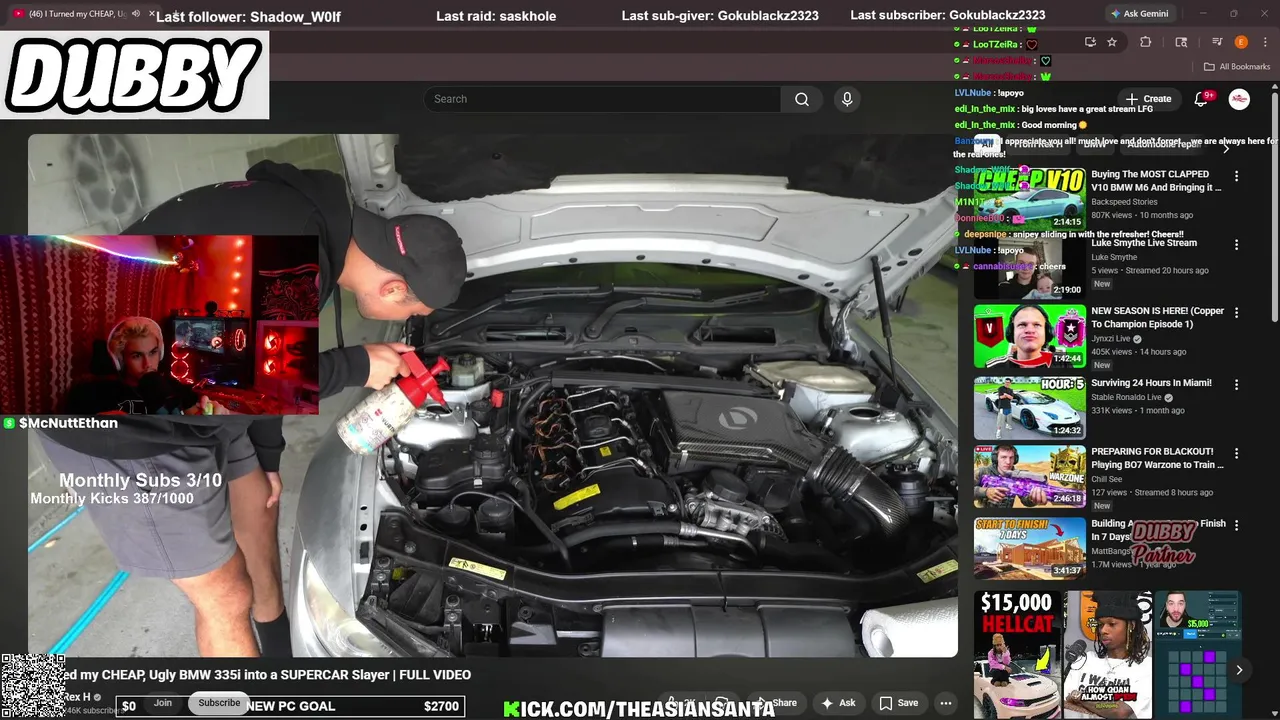
Task: Open the Start To Finish 7 Days thumbnail
Action: pos(1029,548)
